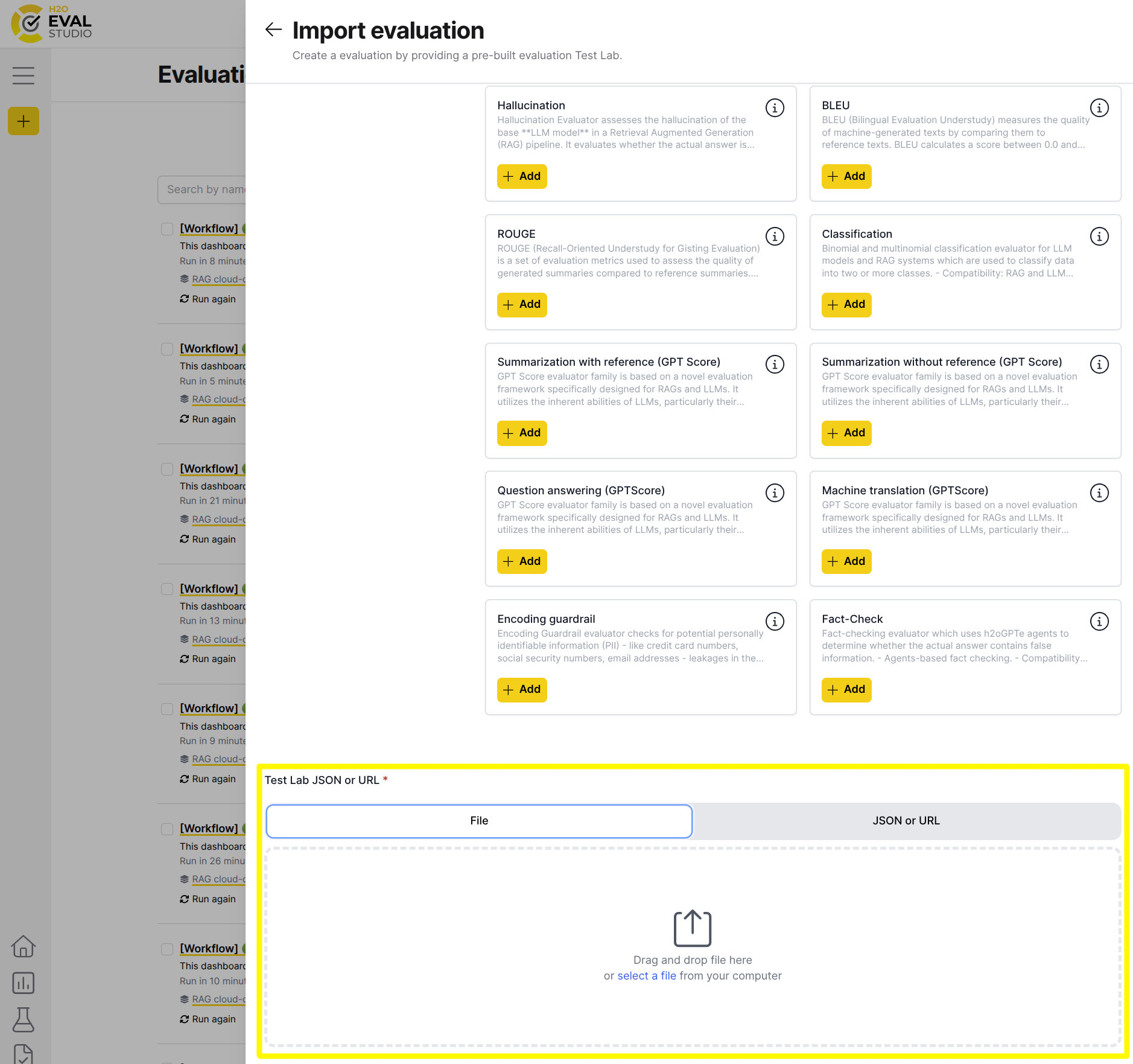The width and height of the screenshot is (1133, 1064).
Task: Click the yellow plus button in sidebar
Action: click(23, 121)
